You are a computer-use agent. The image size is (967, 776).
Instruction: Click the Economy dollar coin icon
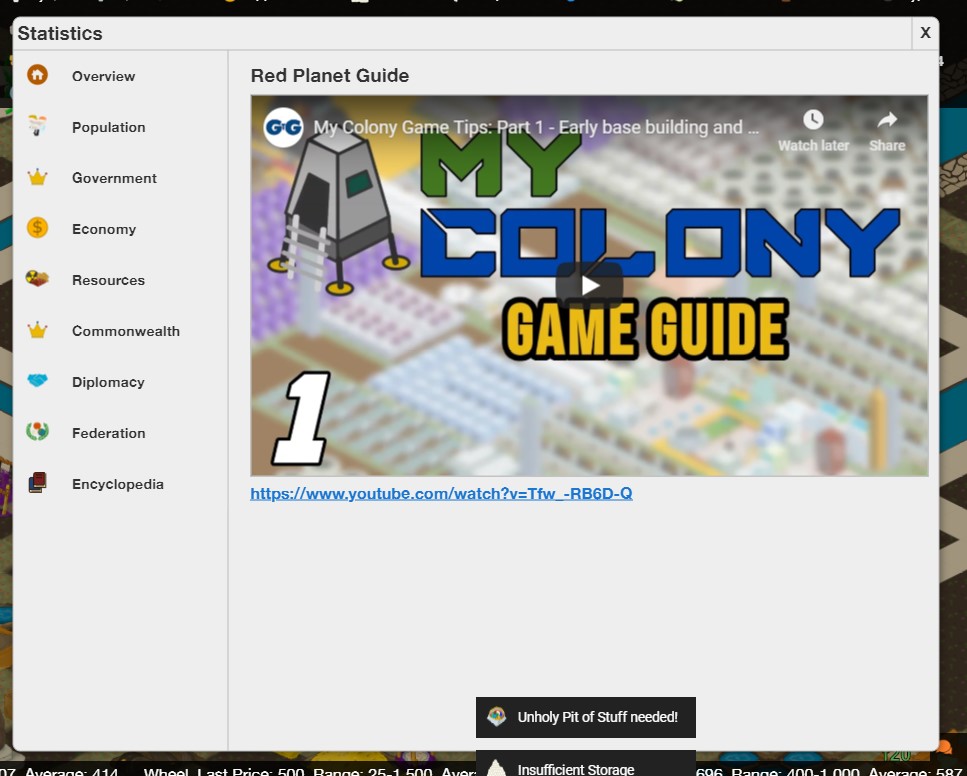click(x=37, y=228)
